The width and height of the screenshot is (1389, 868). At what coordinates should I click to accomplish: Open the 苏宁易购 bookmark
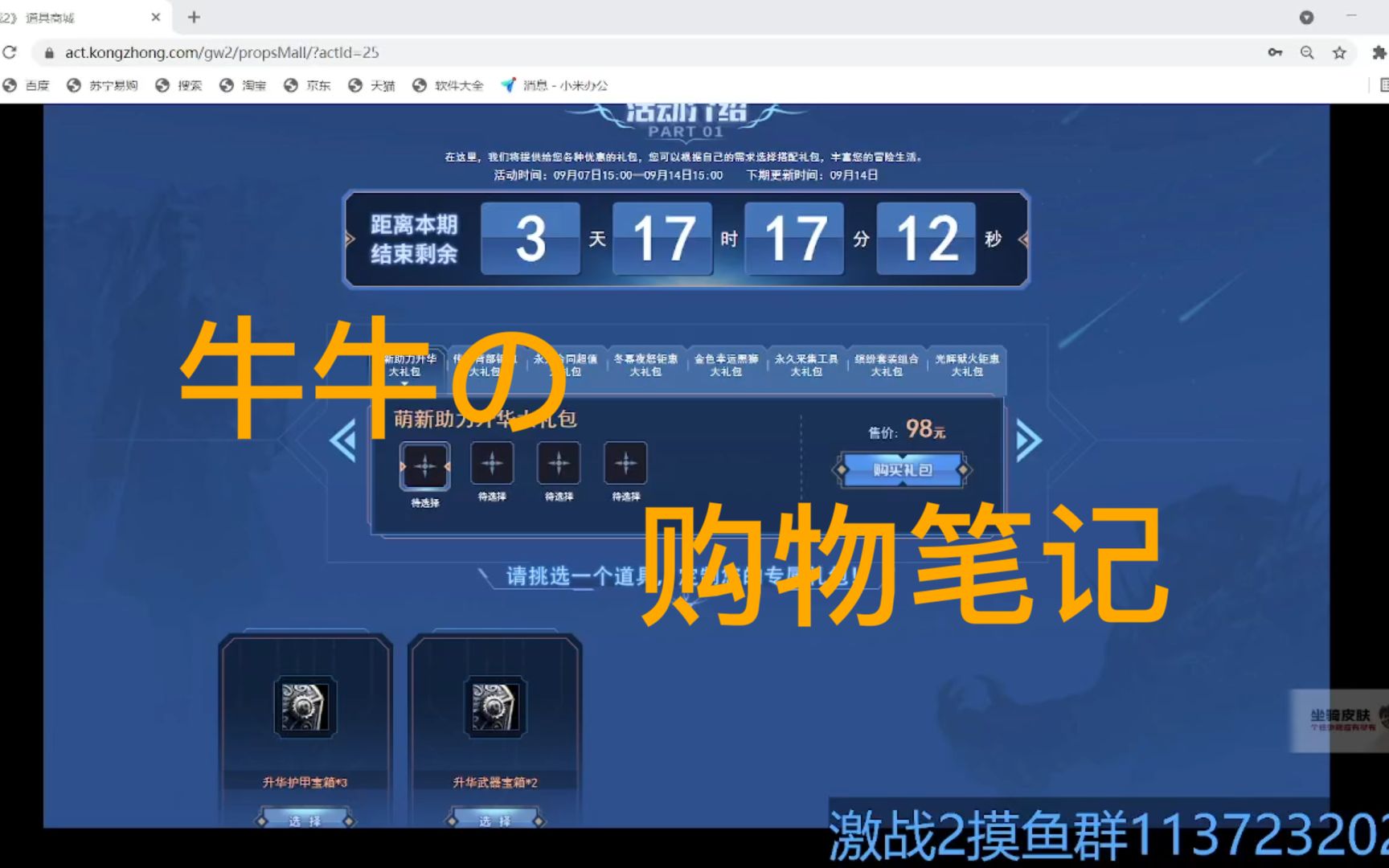point(102,85)
